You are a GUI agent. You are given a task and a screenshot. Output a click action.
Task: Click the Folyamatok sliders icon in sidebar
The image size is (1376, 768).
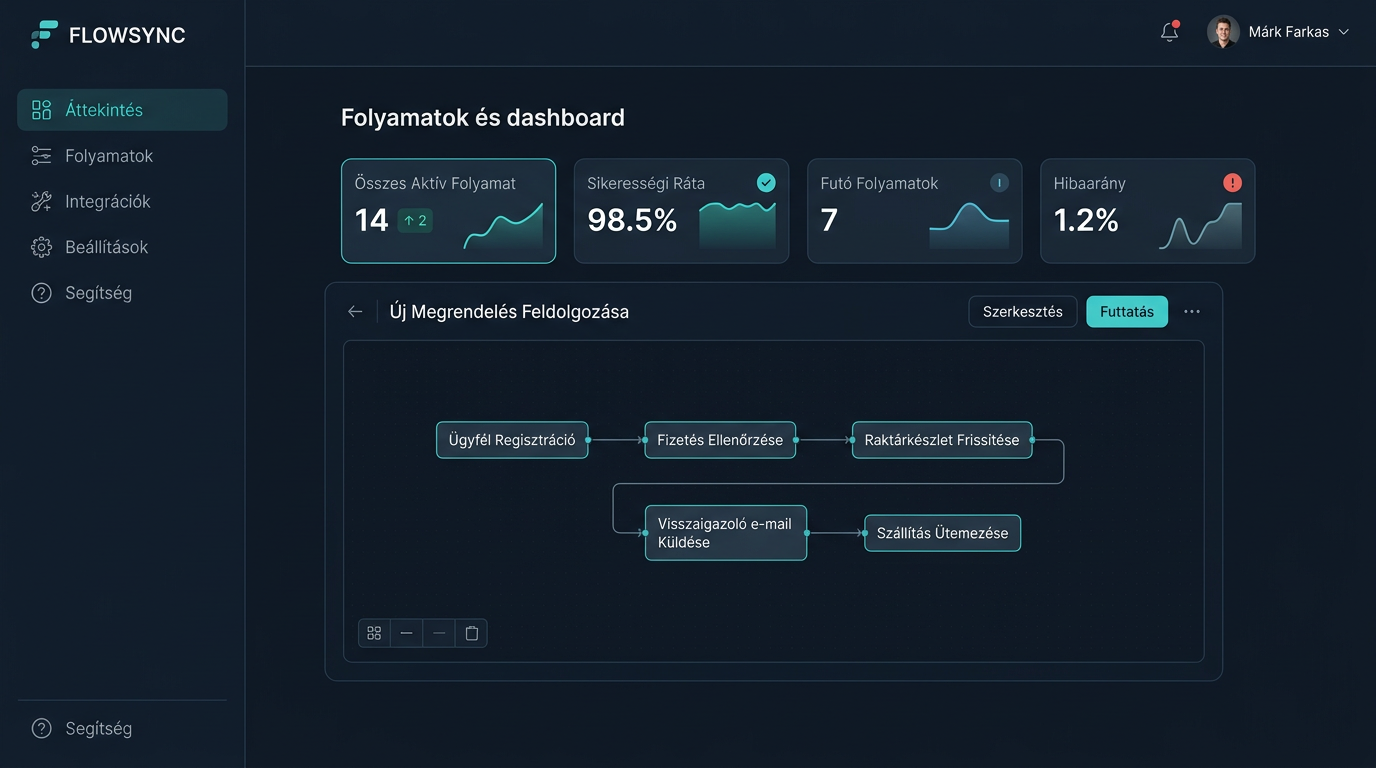[41, 156]
